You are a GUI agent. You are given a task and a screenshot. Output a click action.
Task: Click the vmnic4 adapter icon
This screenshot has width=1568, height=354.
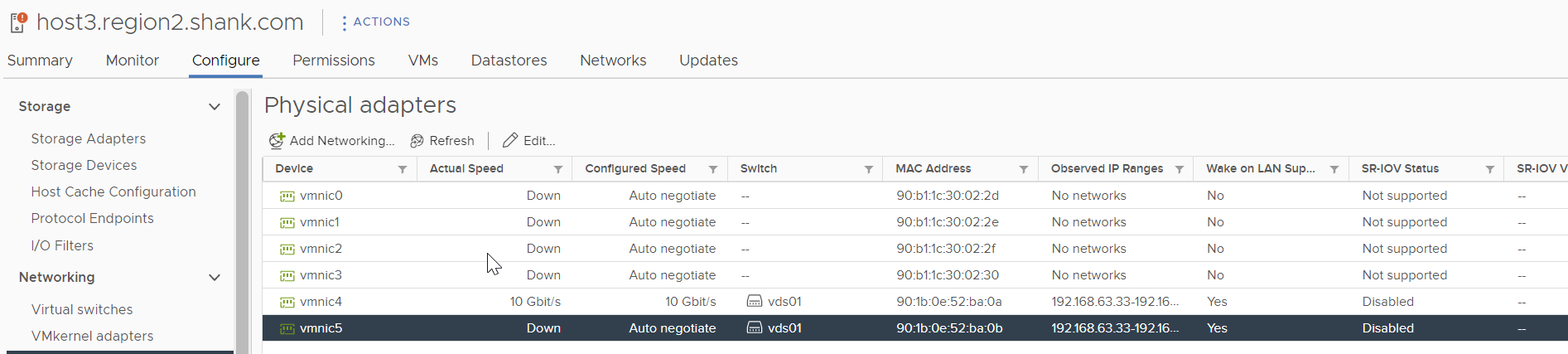pos(287,303)
